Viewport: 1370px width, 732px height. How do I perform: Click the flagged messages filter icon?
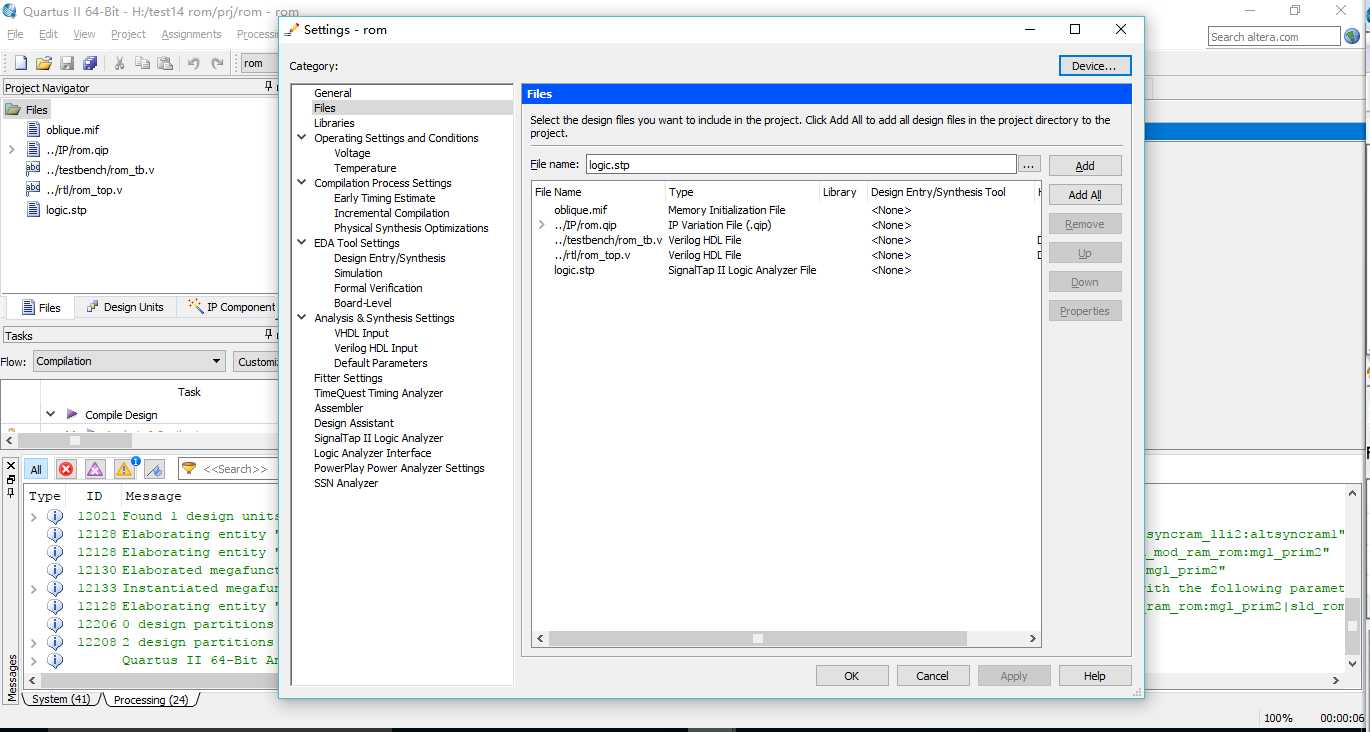(154, 469)
